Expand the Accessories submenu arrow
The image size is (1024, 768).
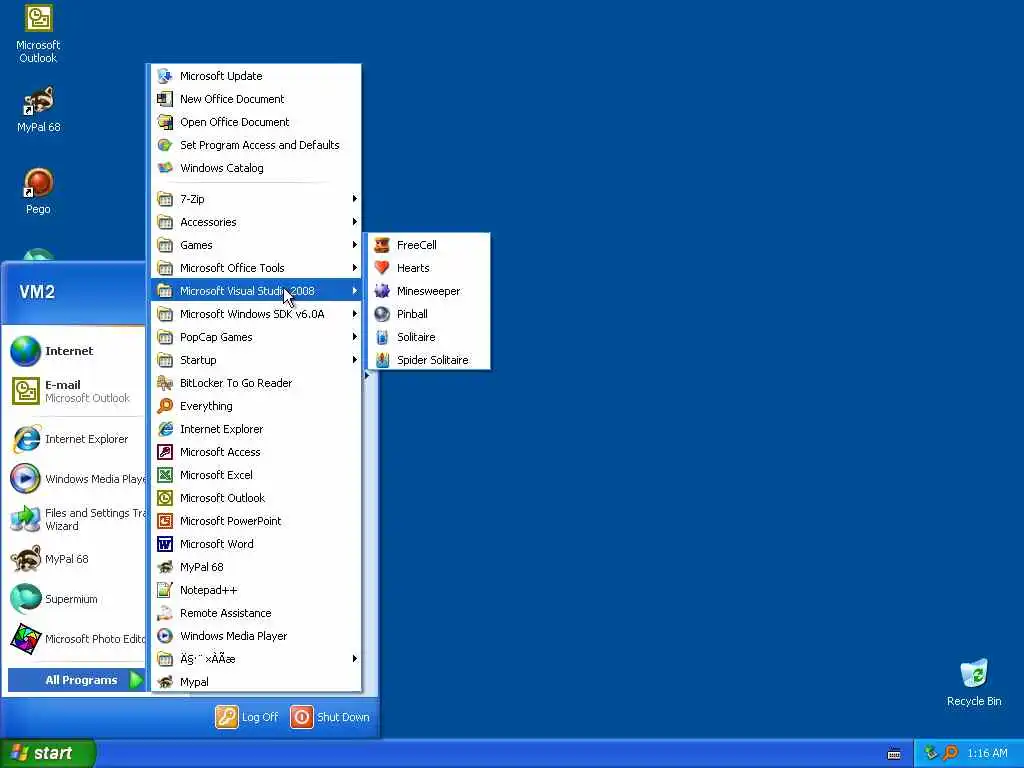coord(355,222)
